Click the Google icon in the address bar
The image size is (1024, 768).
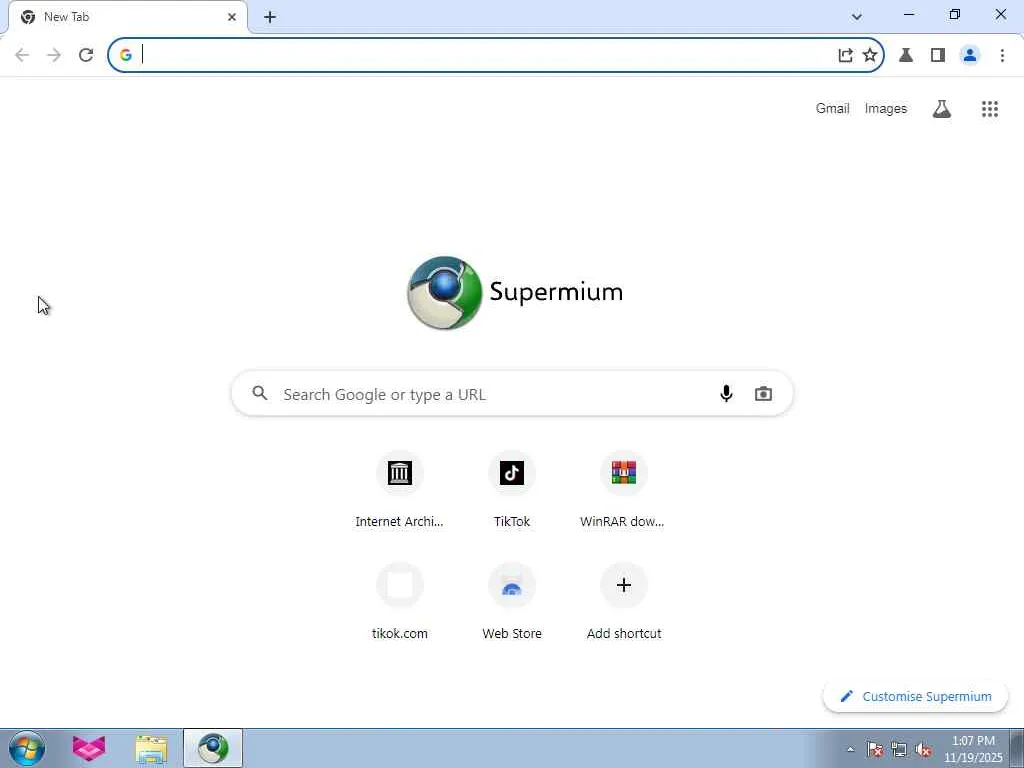click(126, 55)
